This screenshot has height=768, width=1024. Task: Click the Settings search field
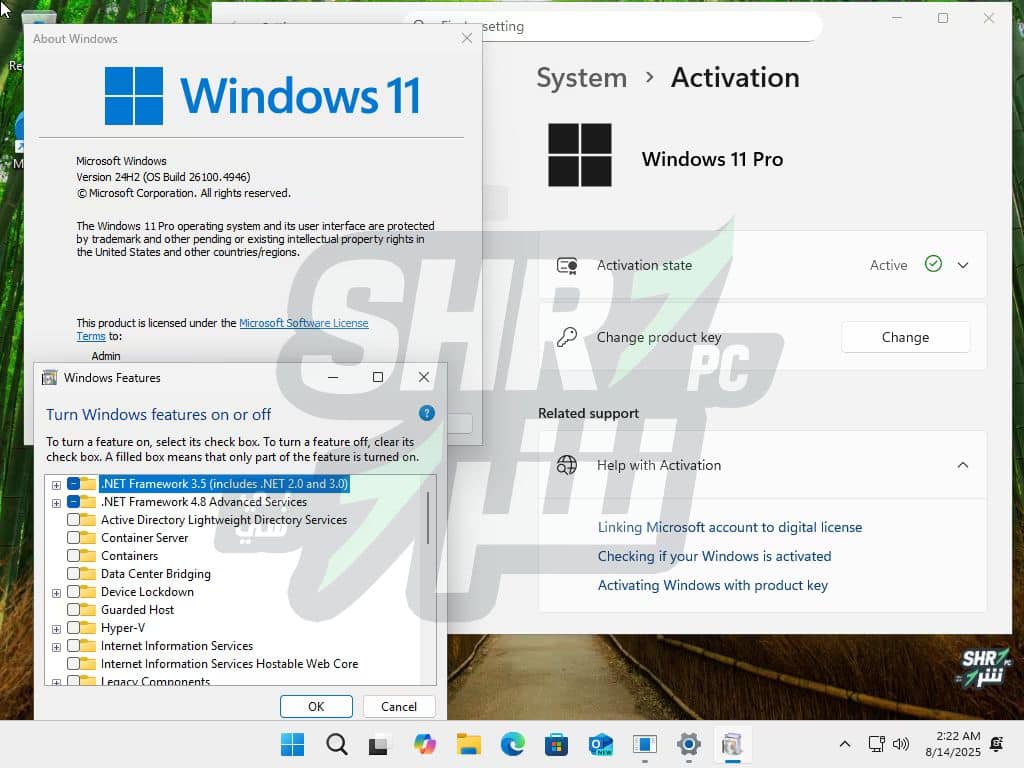click(613, 26)
